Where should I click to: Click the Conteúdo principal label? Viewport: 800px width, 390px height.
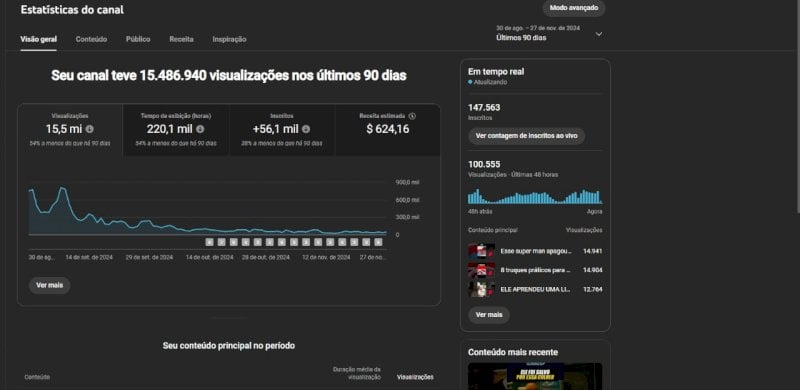click(x=492, y=230)
